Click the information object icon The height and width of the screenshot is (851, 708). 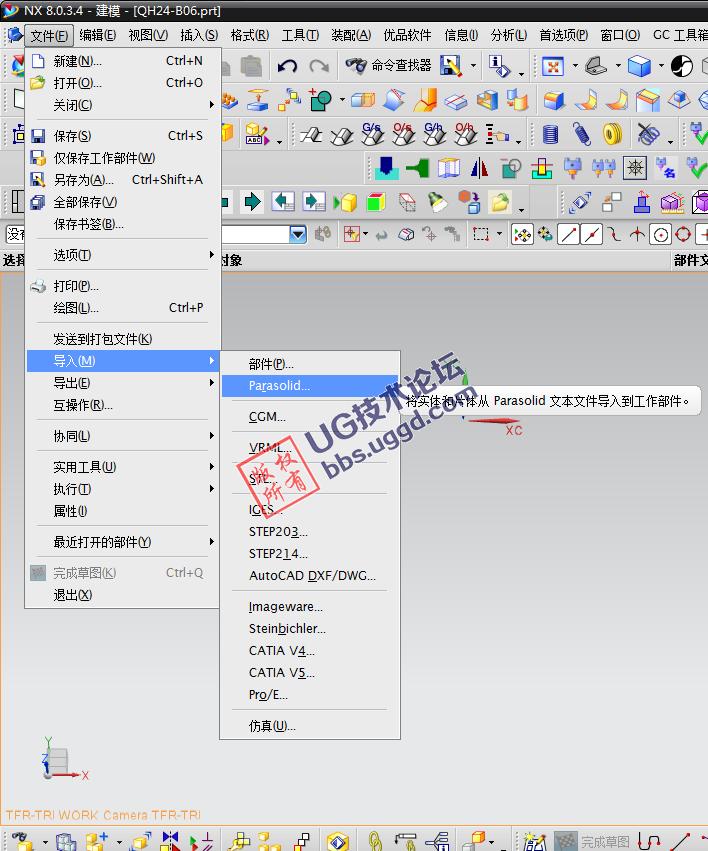(x=499, y=66)
